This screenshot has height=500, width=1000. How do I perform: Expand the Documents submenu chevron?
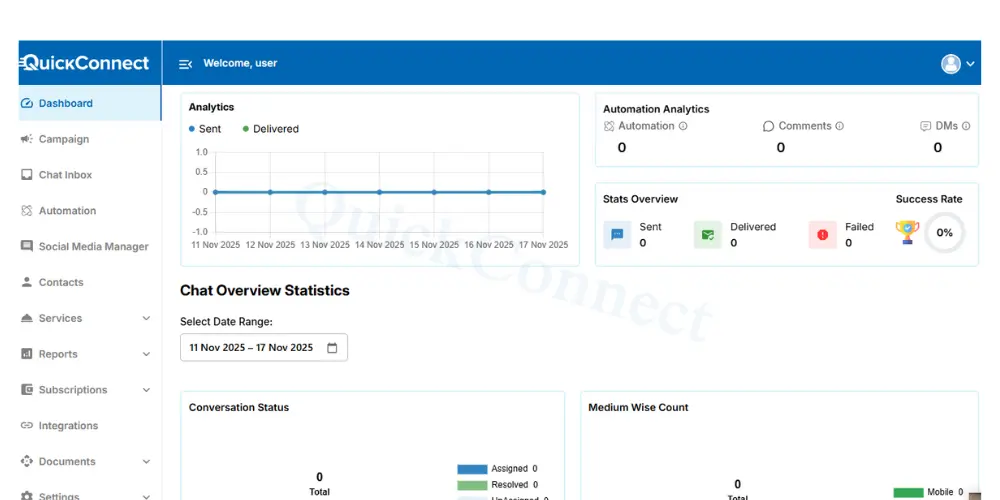146,461
